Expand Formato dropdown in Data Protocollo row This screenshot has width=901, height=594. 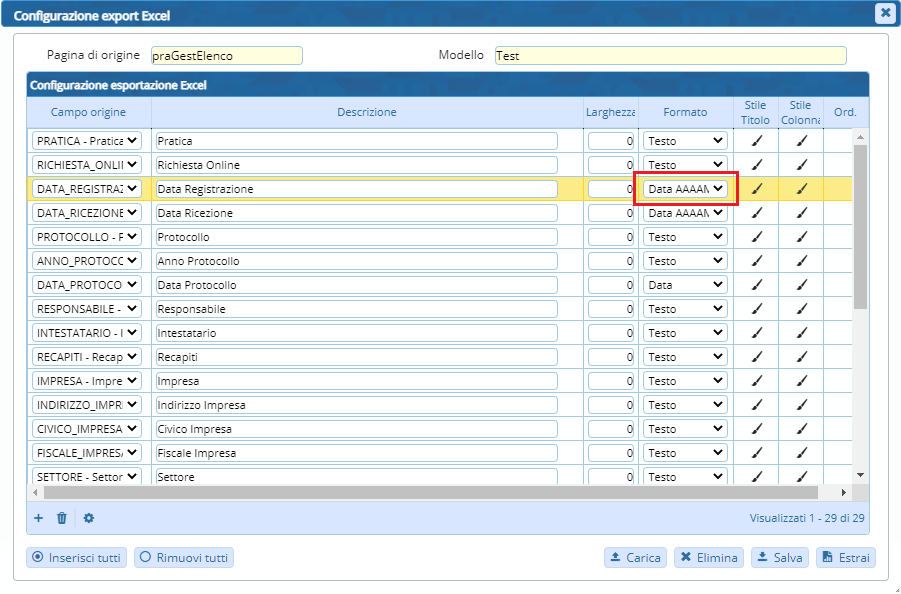tap(685, 285)
